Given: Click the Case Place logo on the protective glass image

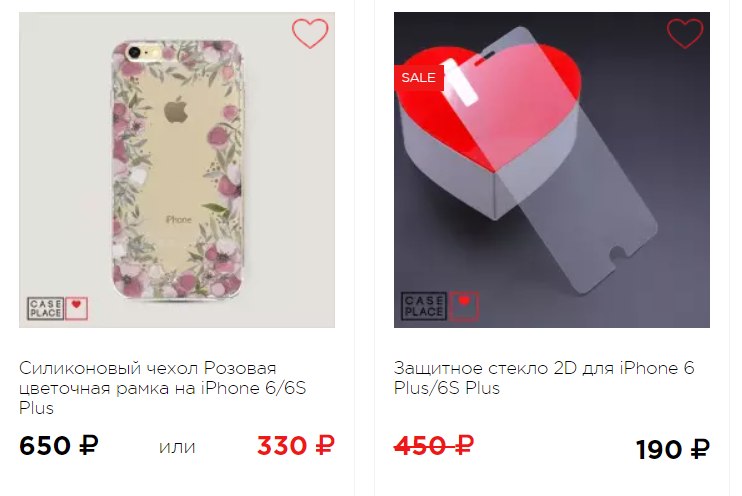Looking at the screenshot, I should pos(424,306).
